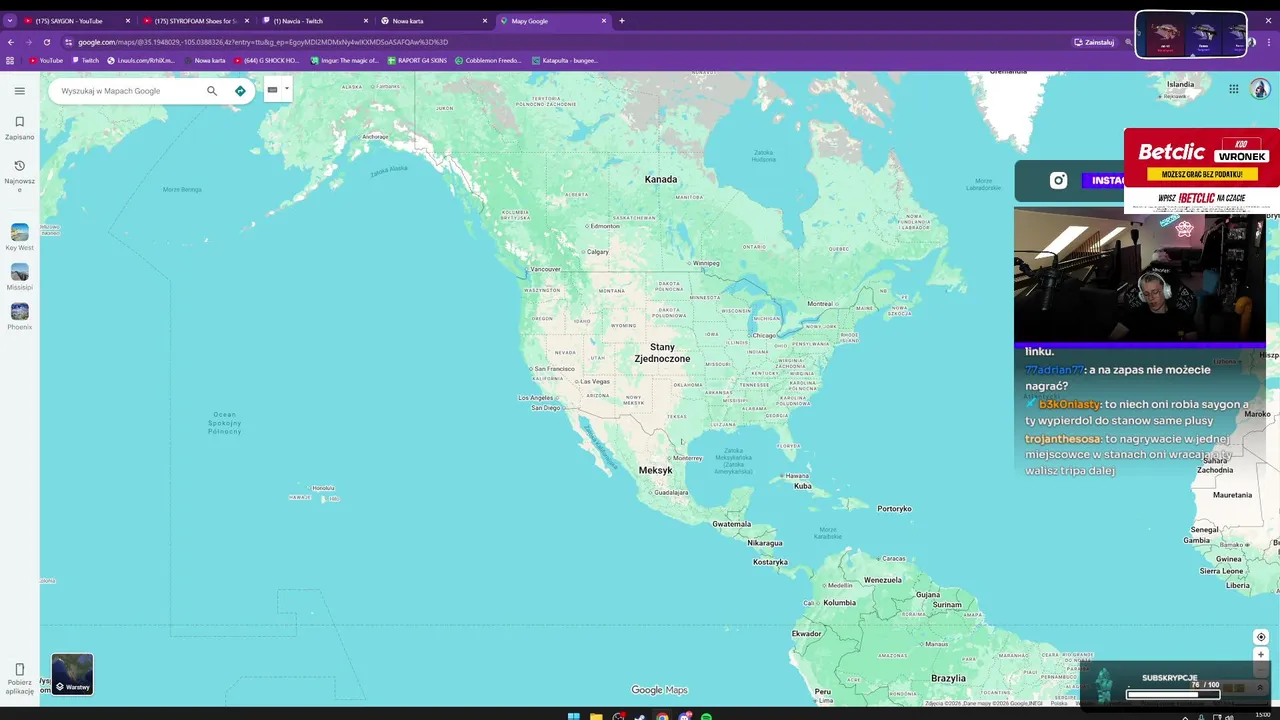The image size is (1280, 720).
Task: Toggle Warstwy satellite layer thumbnail
Action: (72, 674)
